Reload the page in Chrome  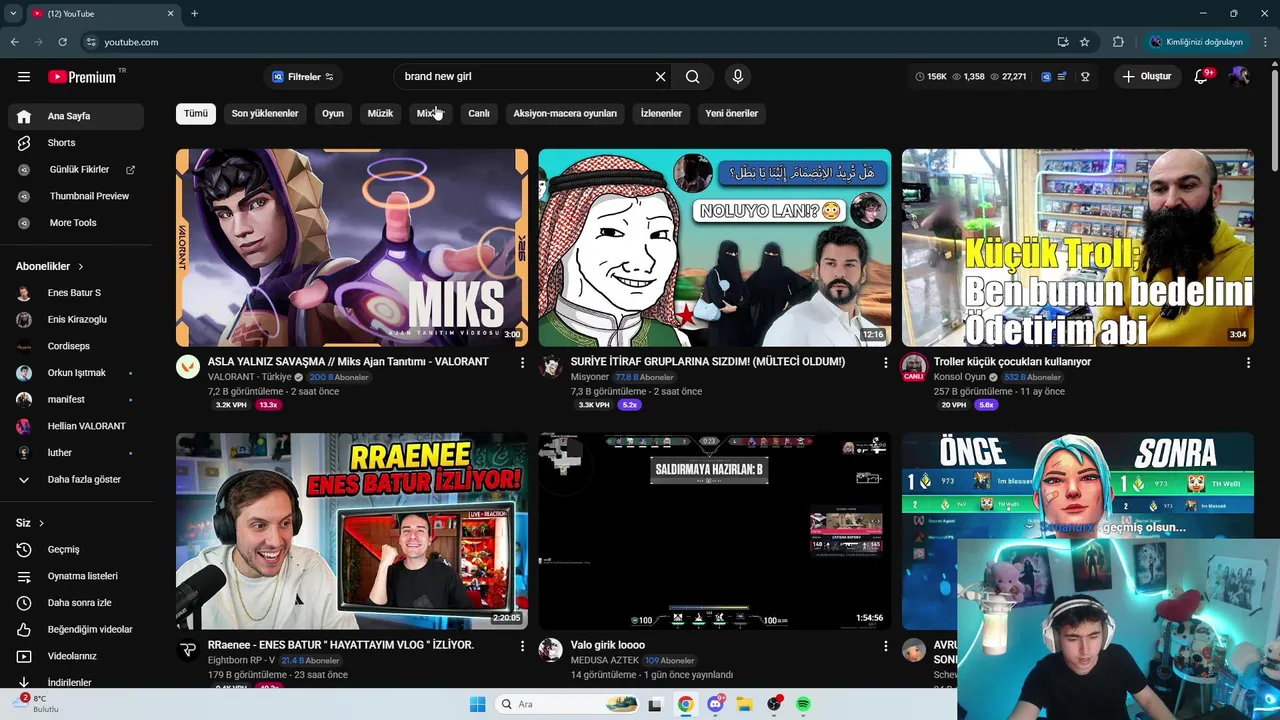(62, 42)
